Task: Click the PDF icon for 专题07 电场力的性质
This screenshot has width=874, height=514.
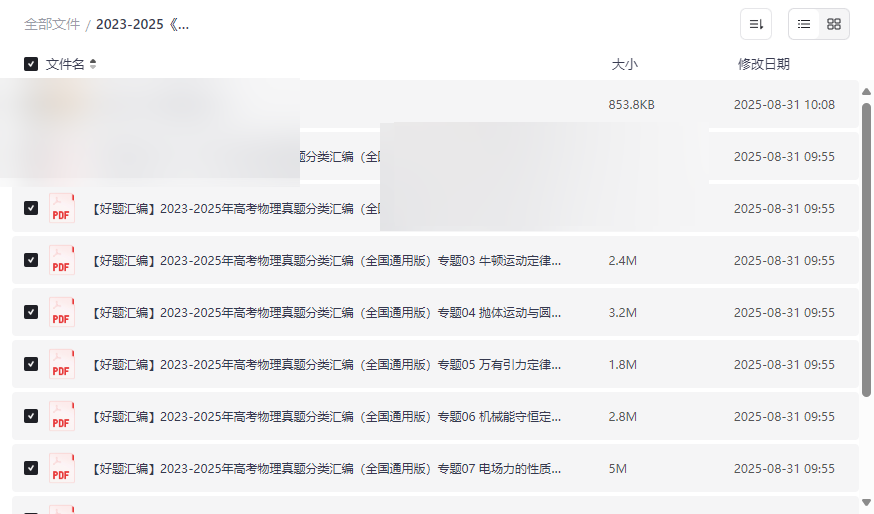Action: click(62, 469)
